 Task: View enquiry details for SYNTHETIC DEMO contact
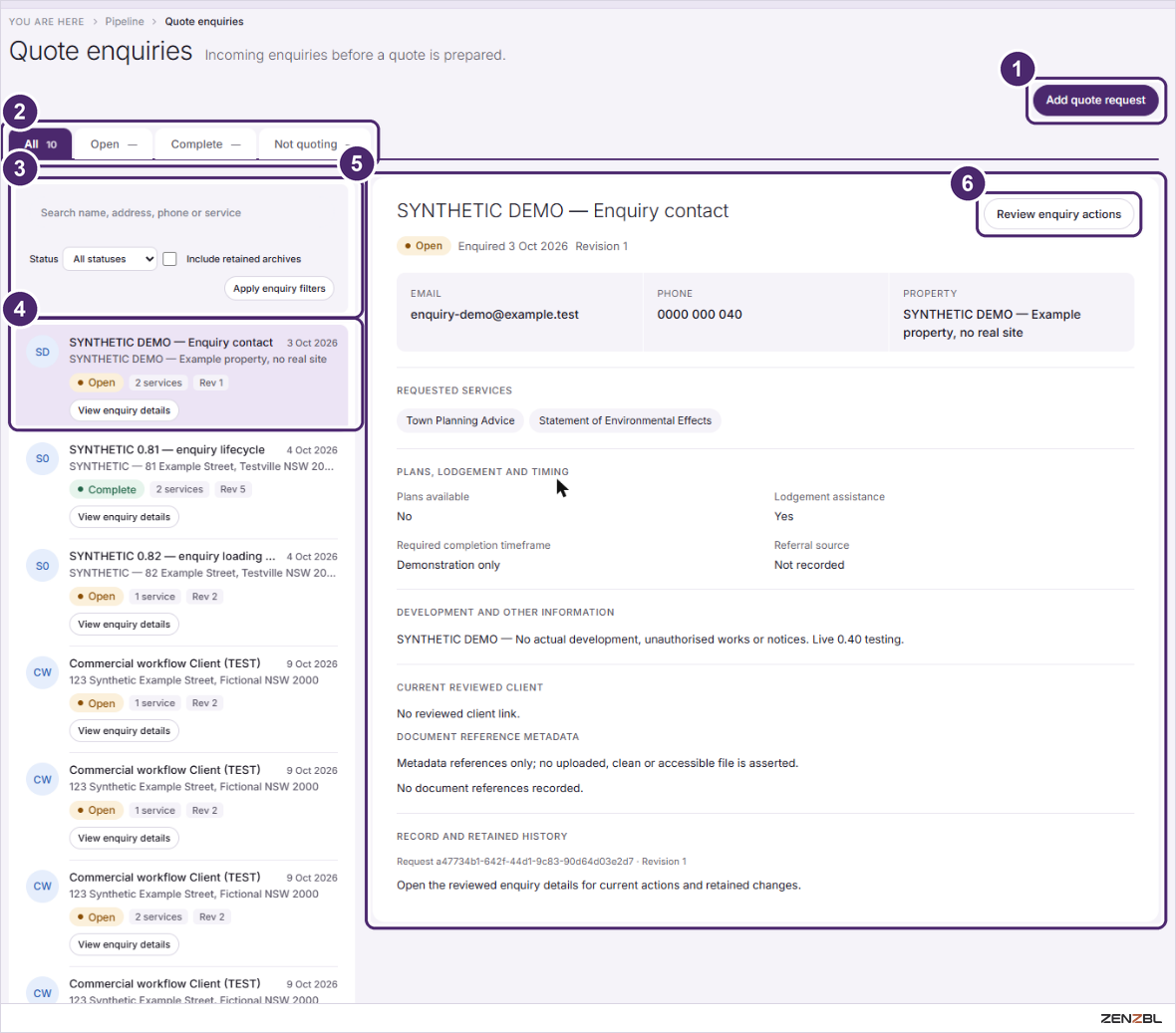point(125,410)
